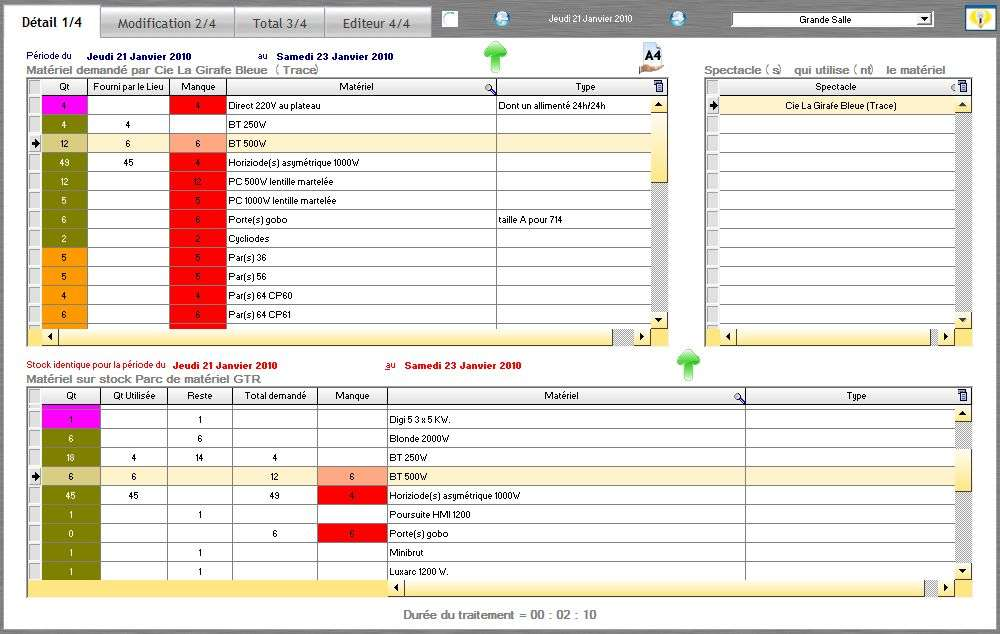Toggle row selector for Blonde 2000W in stock table

tap(35, 438)
